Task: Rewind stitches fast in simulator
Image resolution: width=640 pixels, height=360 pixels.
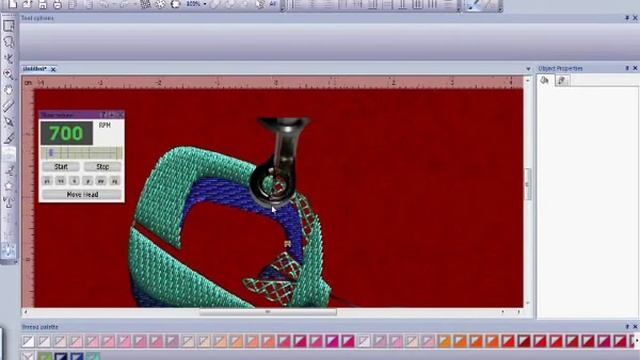Action: pyautogui.click(x=61, y=181)
